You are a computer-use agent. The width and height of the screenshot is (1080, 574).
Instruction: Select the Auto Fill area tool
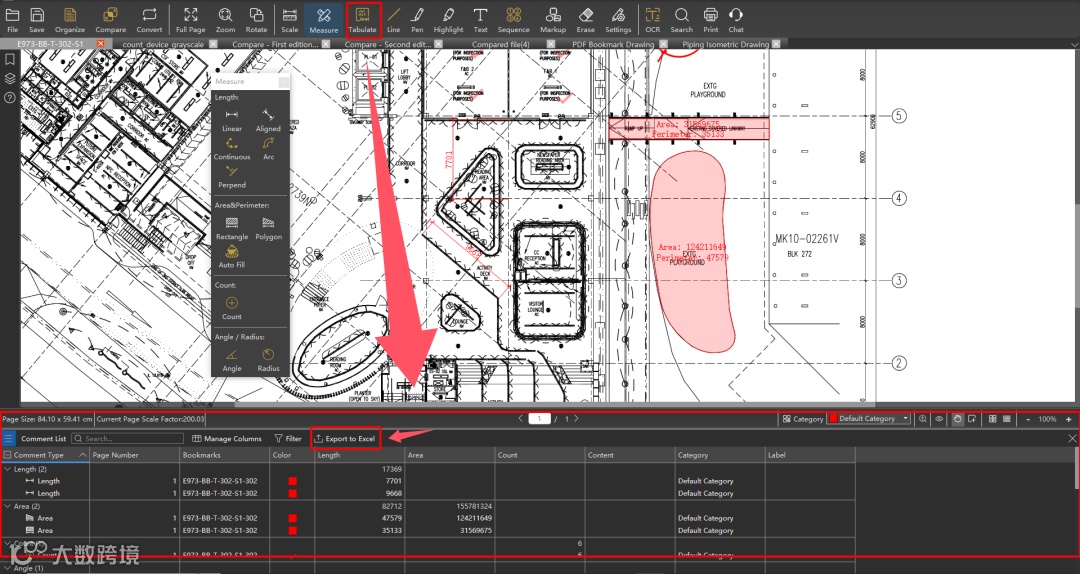point(232,255)
